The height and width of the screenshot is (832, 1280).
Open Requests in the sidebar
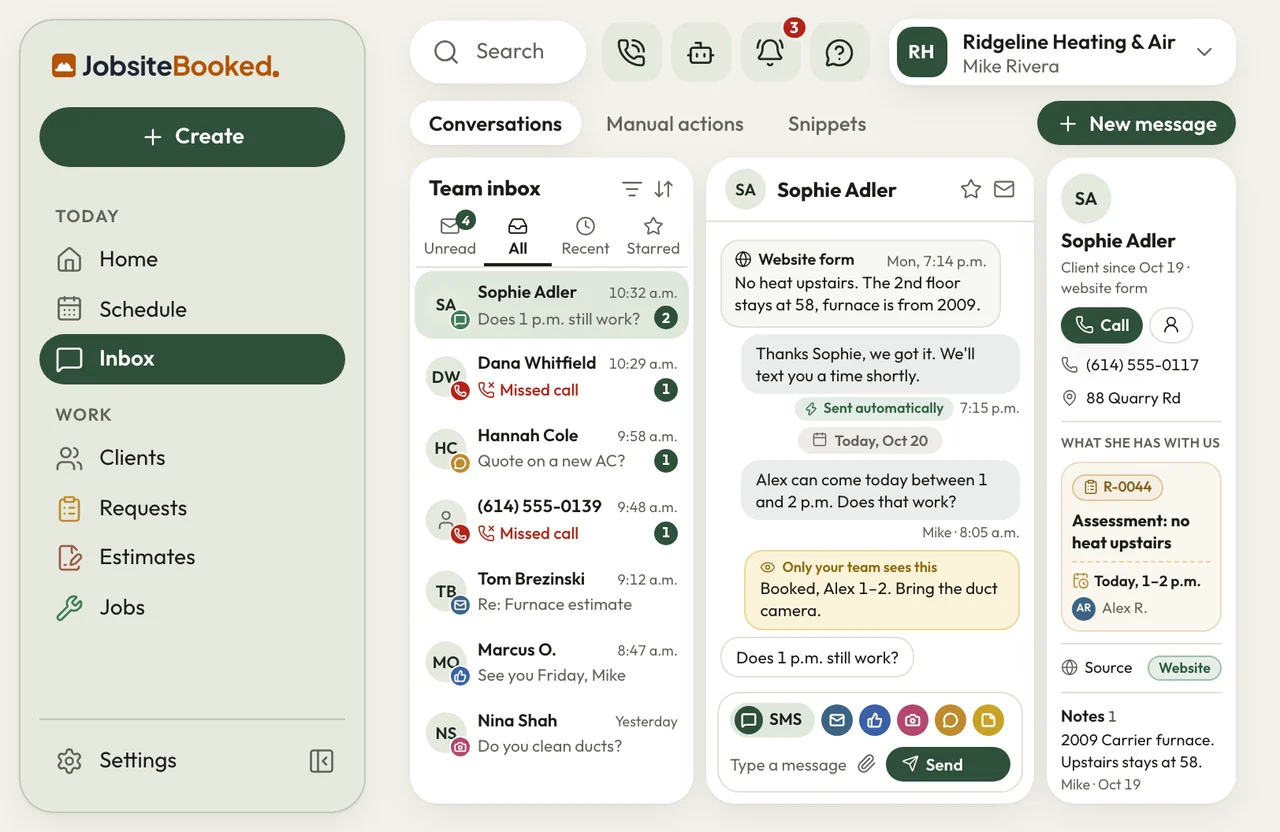pyautogui.click(x=192, y=508)
